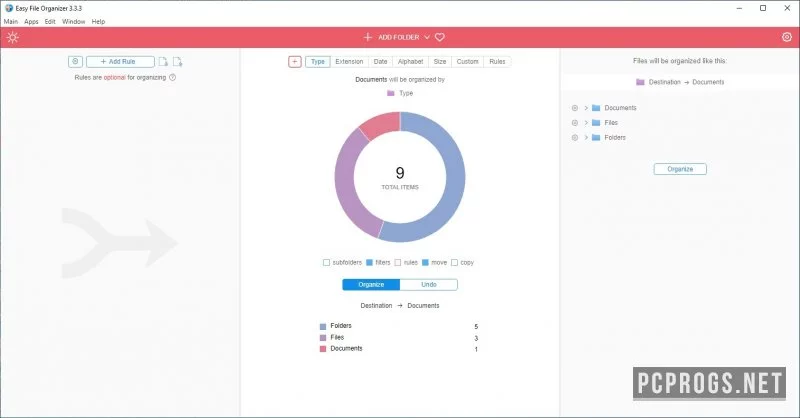Click the '9 TOTAL ITEMS' center label

pyautogui.click(x=400, y=178)
